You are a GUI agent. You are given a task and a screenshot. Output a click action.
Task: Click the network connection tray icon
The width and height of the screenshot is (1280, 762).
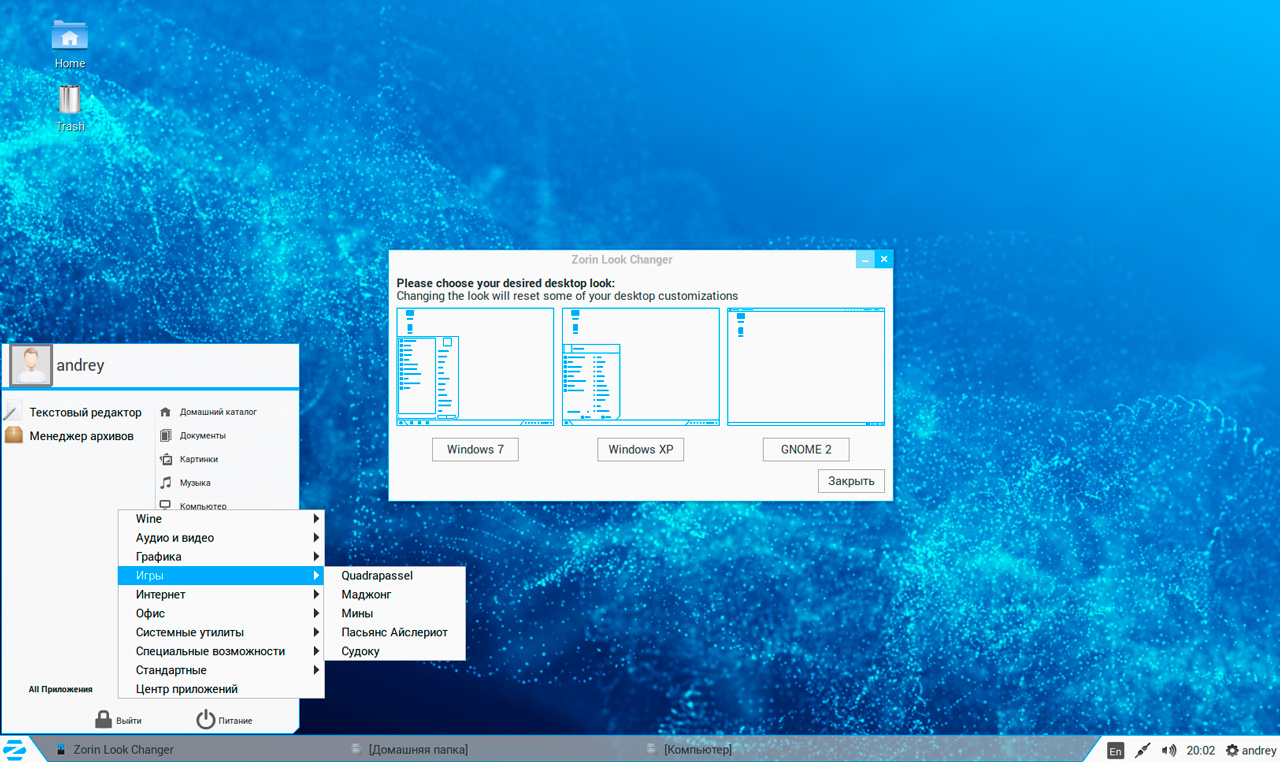1142,750
